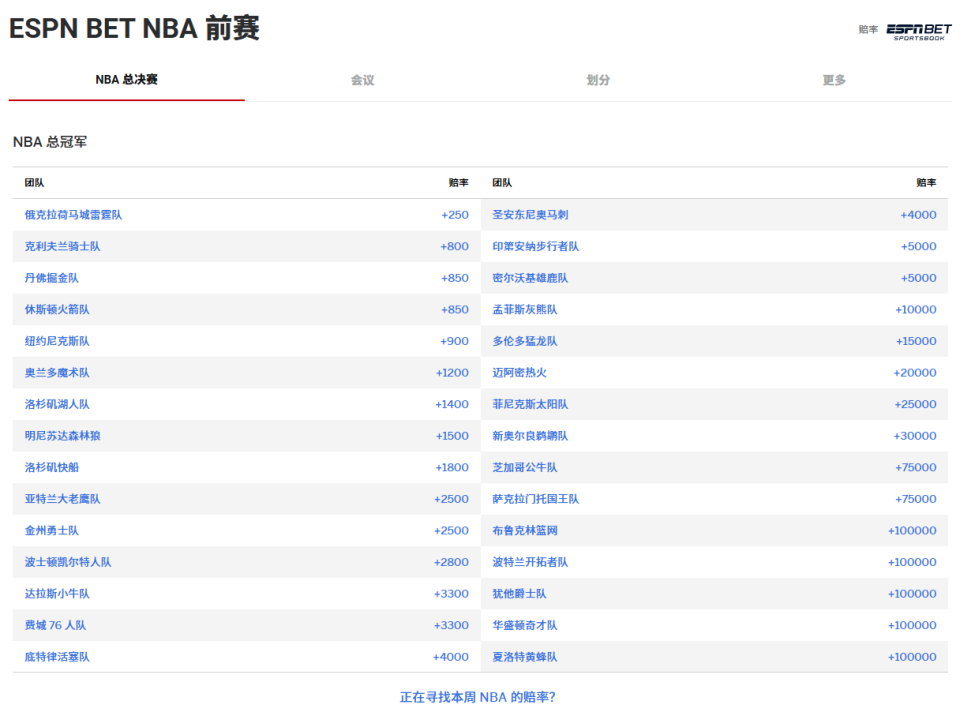Image resolution: width=960 pixels, height=716 pixels.
Task: Click the +75000 odds for 芝加哥公牛队
Action: pyautogui.click(x=916, y=467)
